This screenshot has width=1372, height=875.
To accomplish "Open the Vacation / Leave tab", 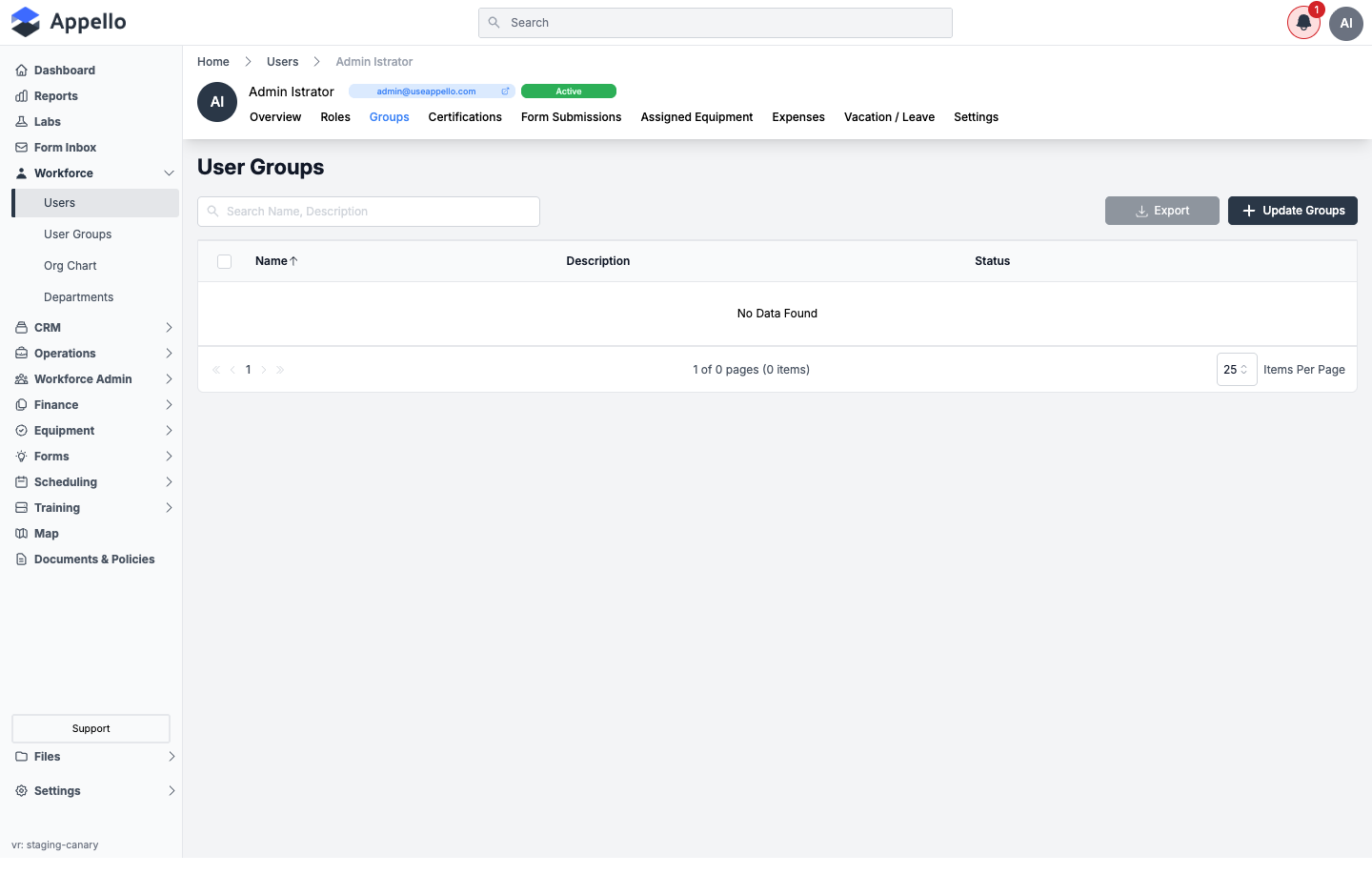I will tap(889, 117).
